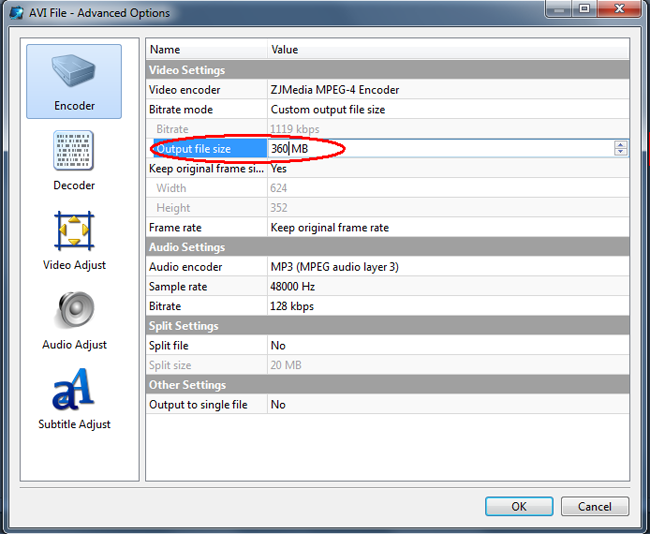Click the Audio Settings section header
The width and height of the screenshot is (650, 534).
tap(388, 247)
